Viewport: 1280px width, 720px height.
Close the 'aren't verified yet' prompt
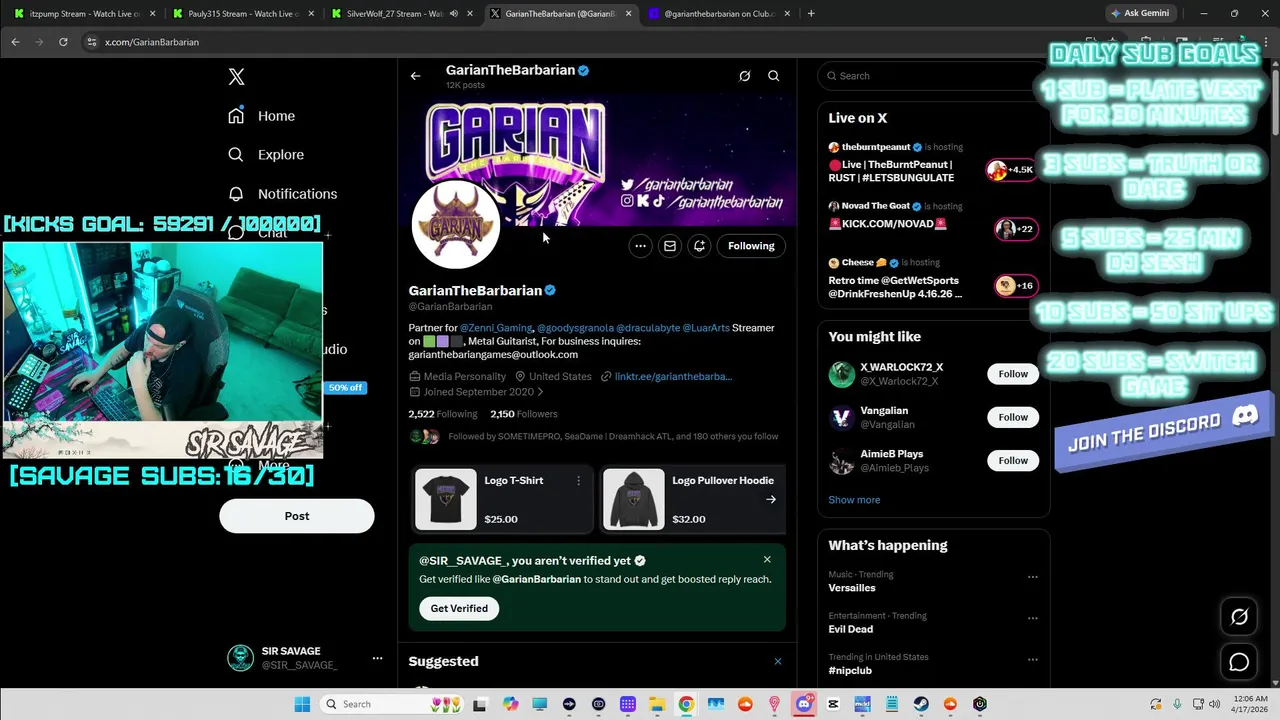coord(767,560)
